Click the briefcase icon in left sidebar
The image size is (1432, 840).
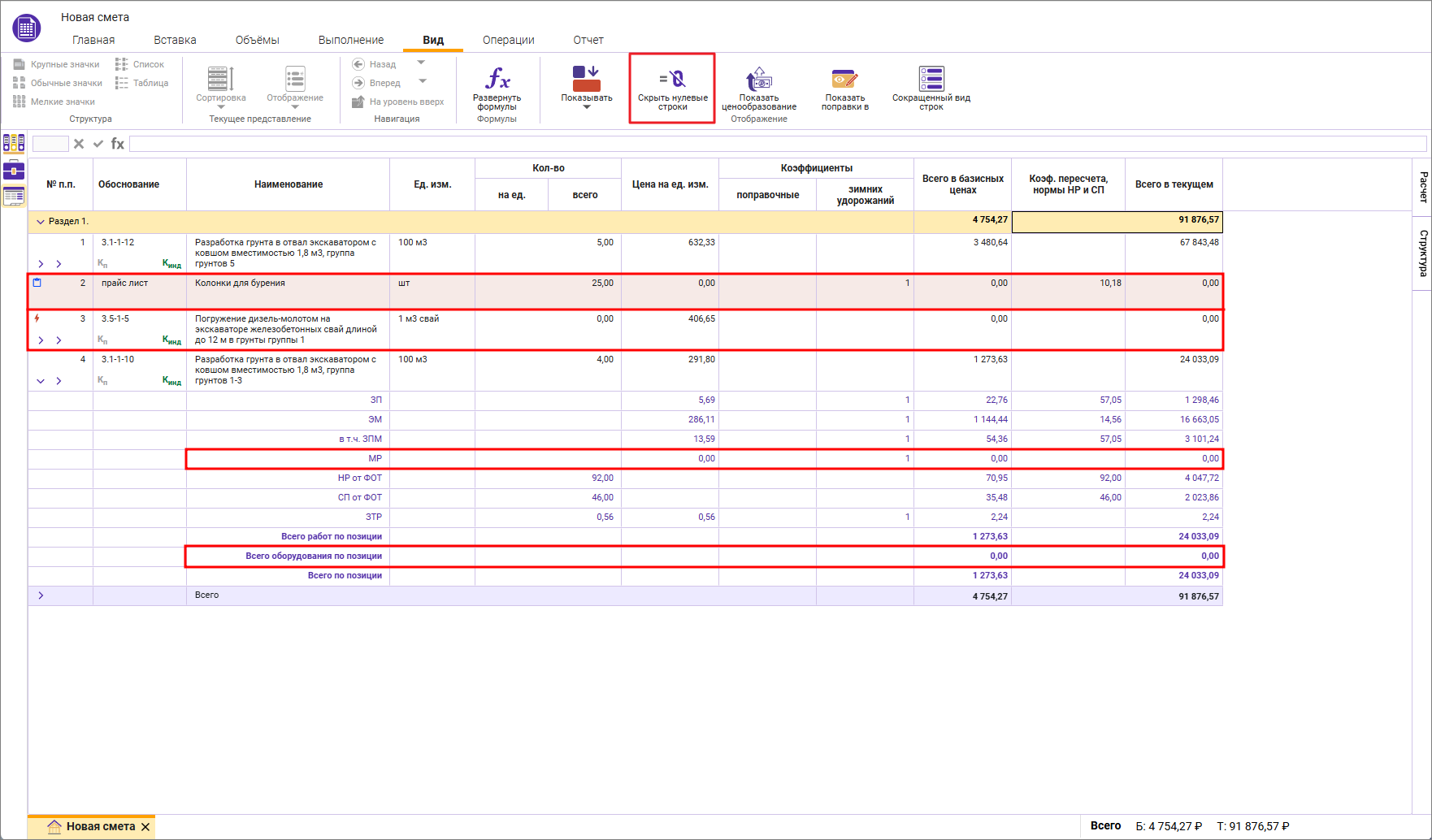14,170
